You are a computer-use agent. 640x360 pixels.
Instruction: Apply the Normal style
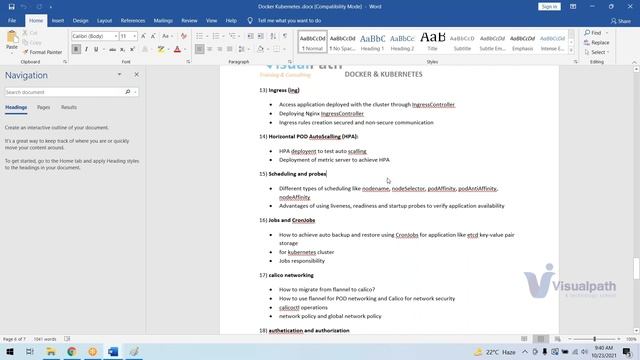(313, 42)
